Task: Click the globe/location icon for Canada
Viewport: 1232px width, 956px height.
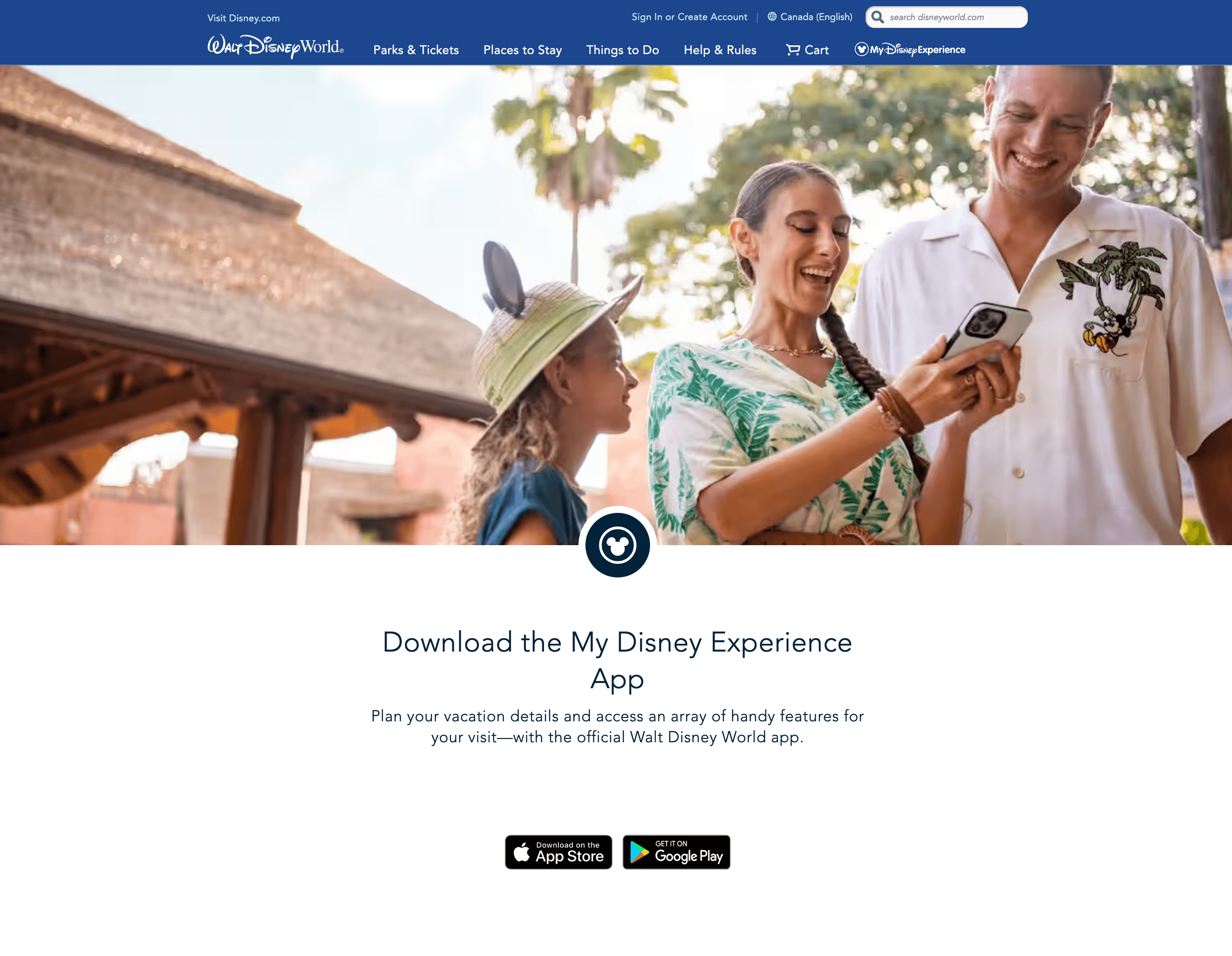Action: point(772,17)
